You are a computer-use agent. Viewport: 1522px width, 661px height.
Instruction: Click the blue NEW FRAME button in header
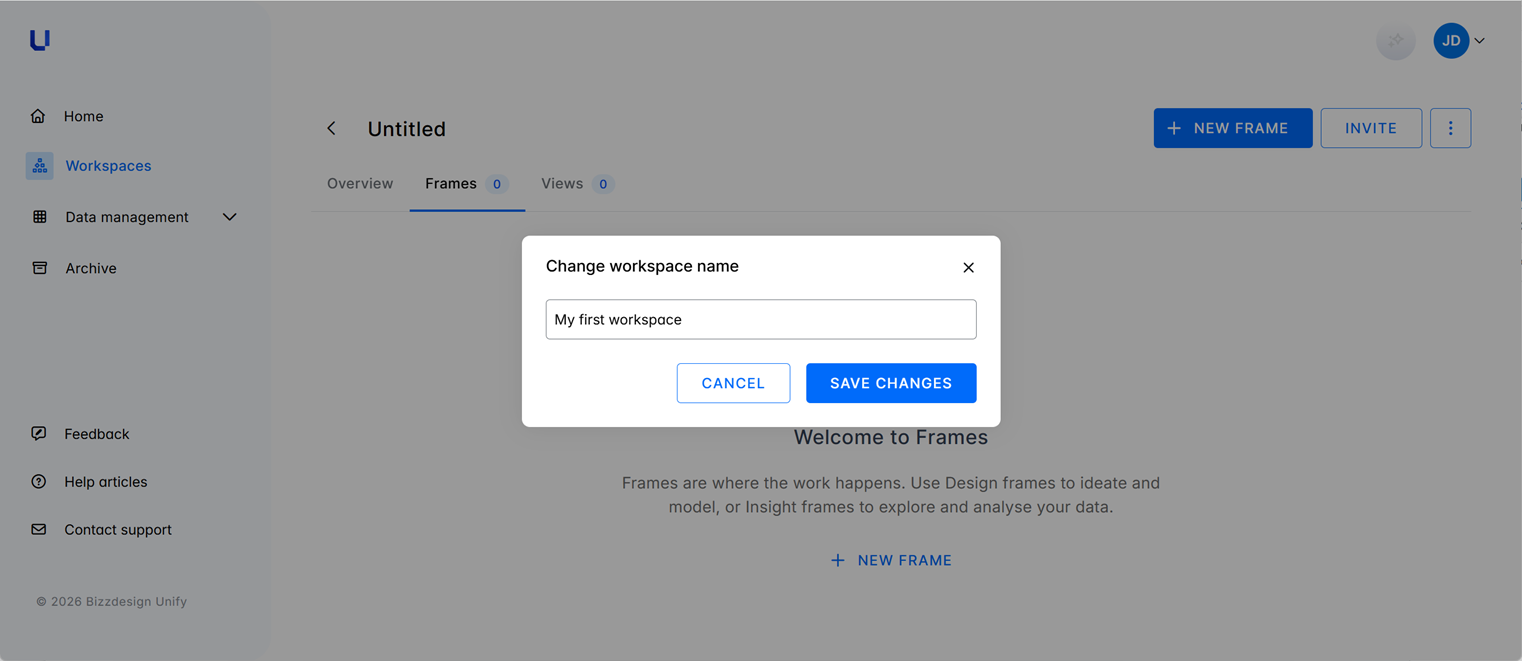1233,128
